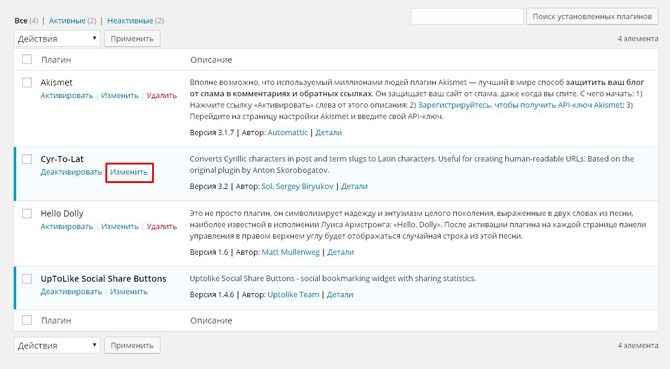Click the Версия 1.4.6 text

coord(212,294)
